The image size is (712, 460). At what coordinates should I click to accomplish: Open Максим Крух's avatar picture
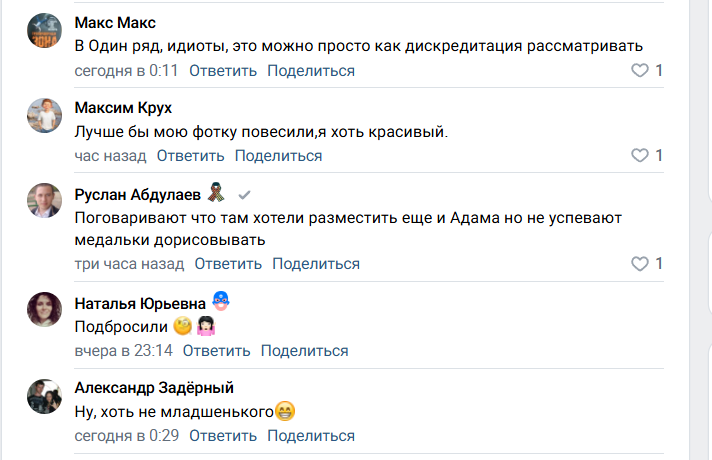(46, 117)
